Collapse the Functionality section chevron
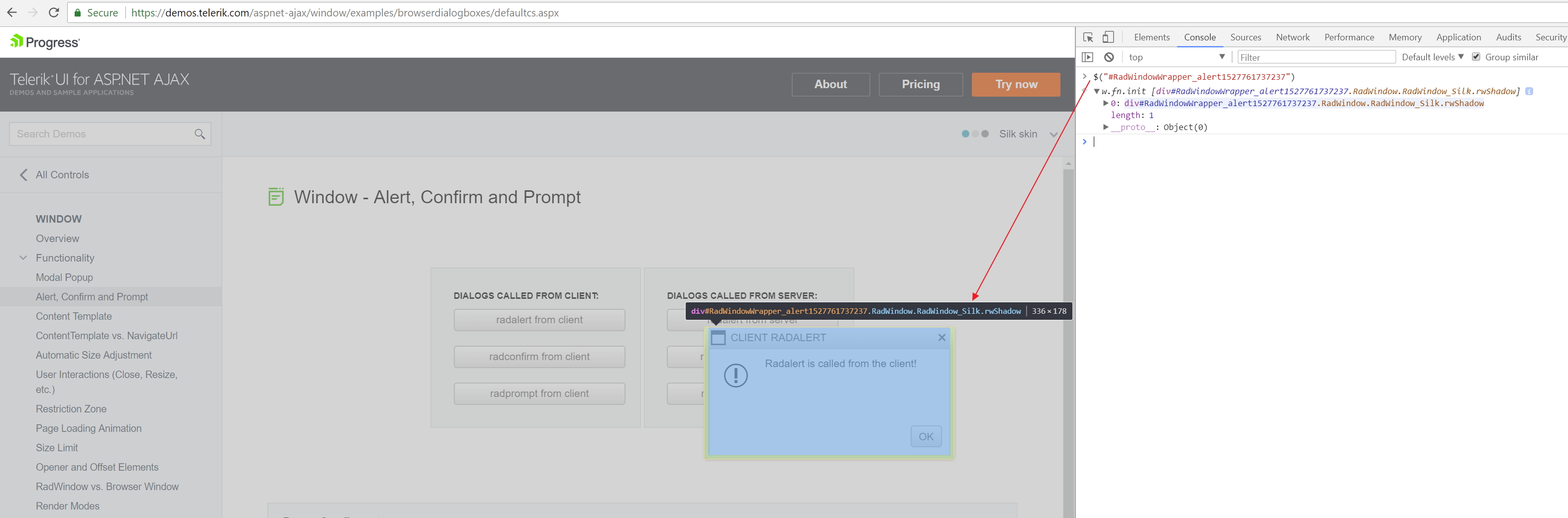Screen dimensions: 1568x518 (x=23, y=258)
